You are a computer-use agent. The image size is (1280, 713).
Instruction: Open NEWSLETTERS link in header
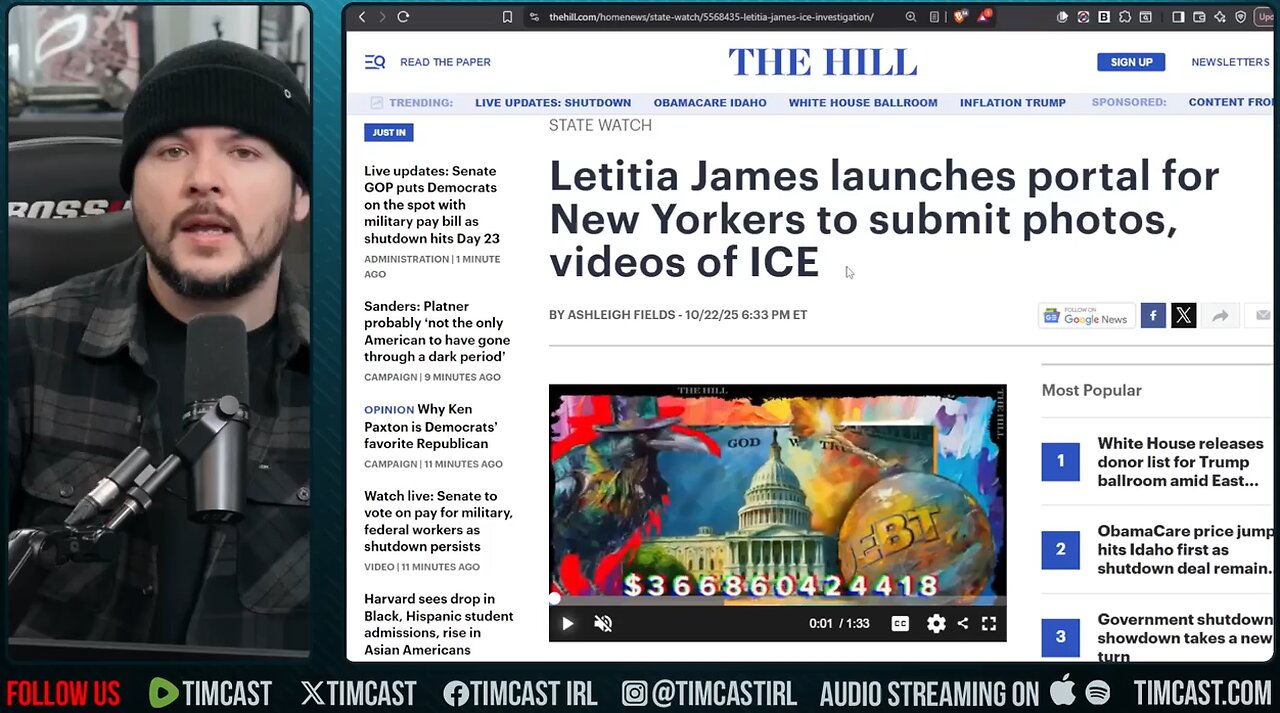point(1230,62)
